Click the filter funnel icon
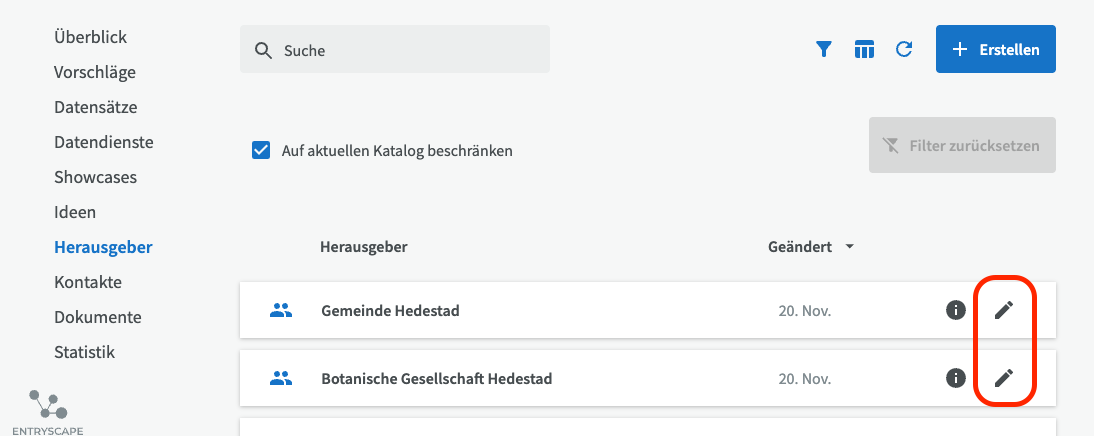1094x436 pixels. coord(824,49)
